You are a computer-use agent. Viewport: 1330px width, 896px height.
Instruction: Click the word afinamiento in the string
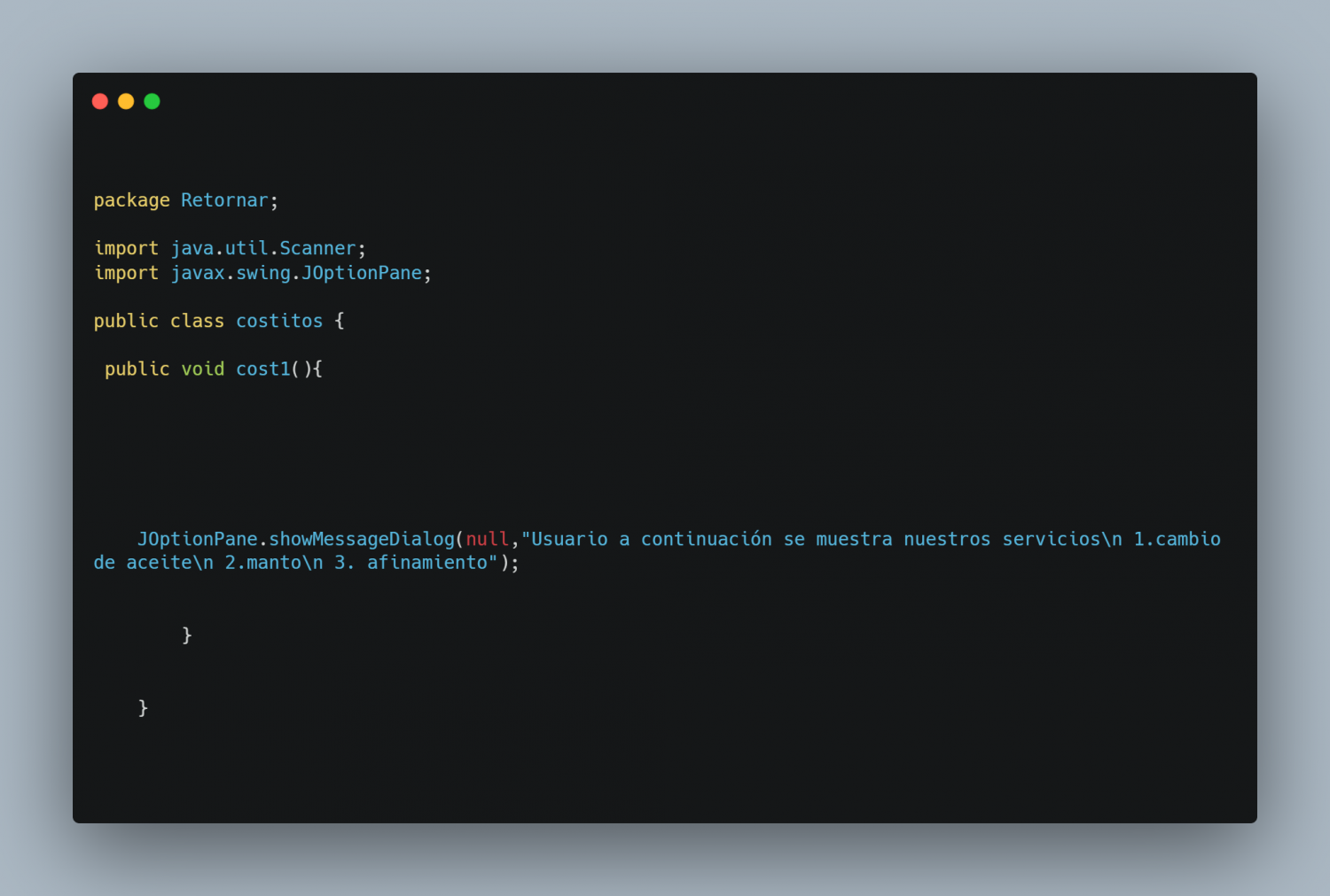click(427, 562)
